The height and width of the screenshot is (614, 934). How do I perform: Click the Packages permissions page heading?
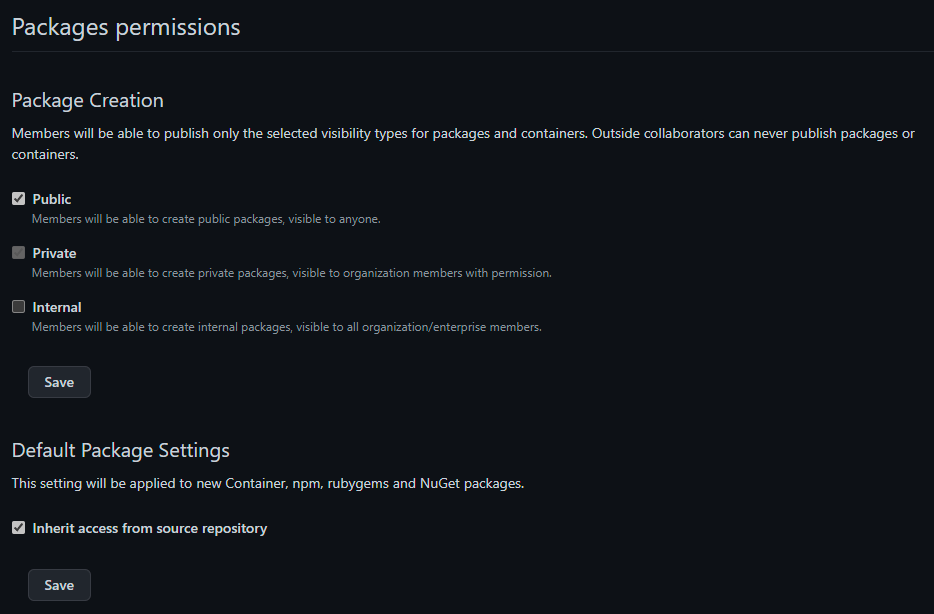(125, 27)
